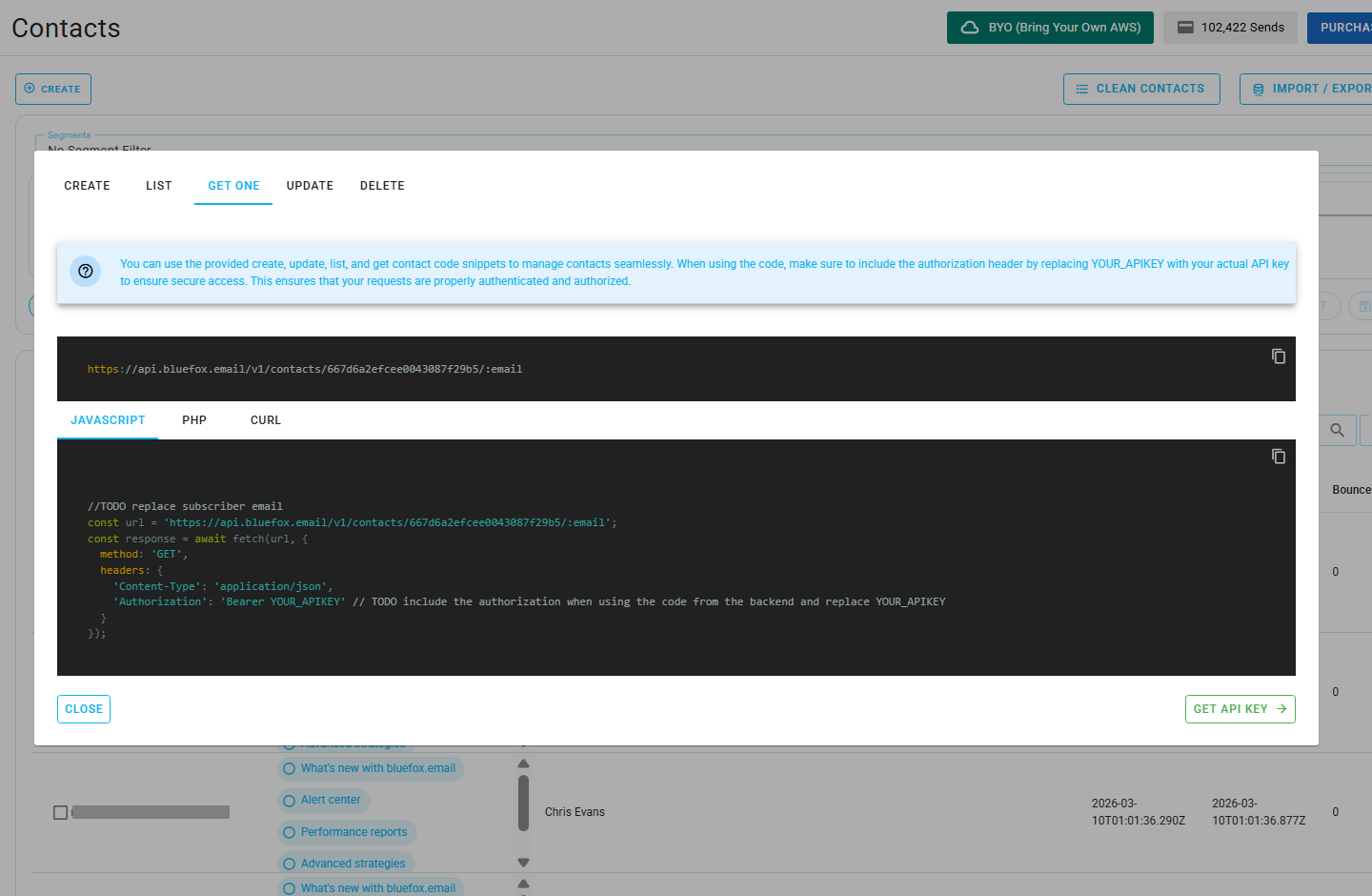Click the down arrow below the tag list

(x=523, y=861)
